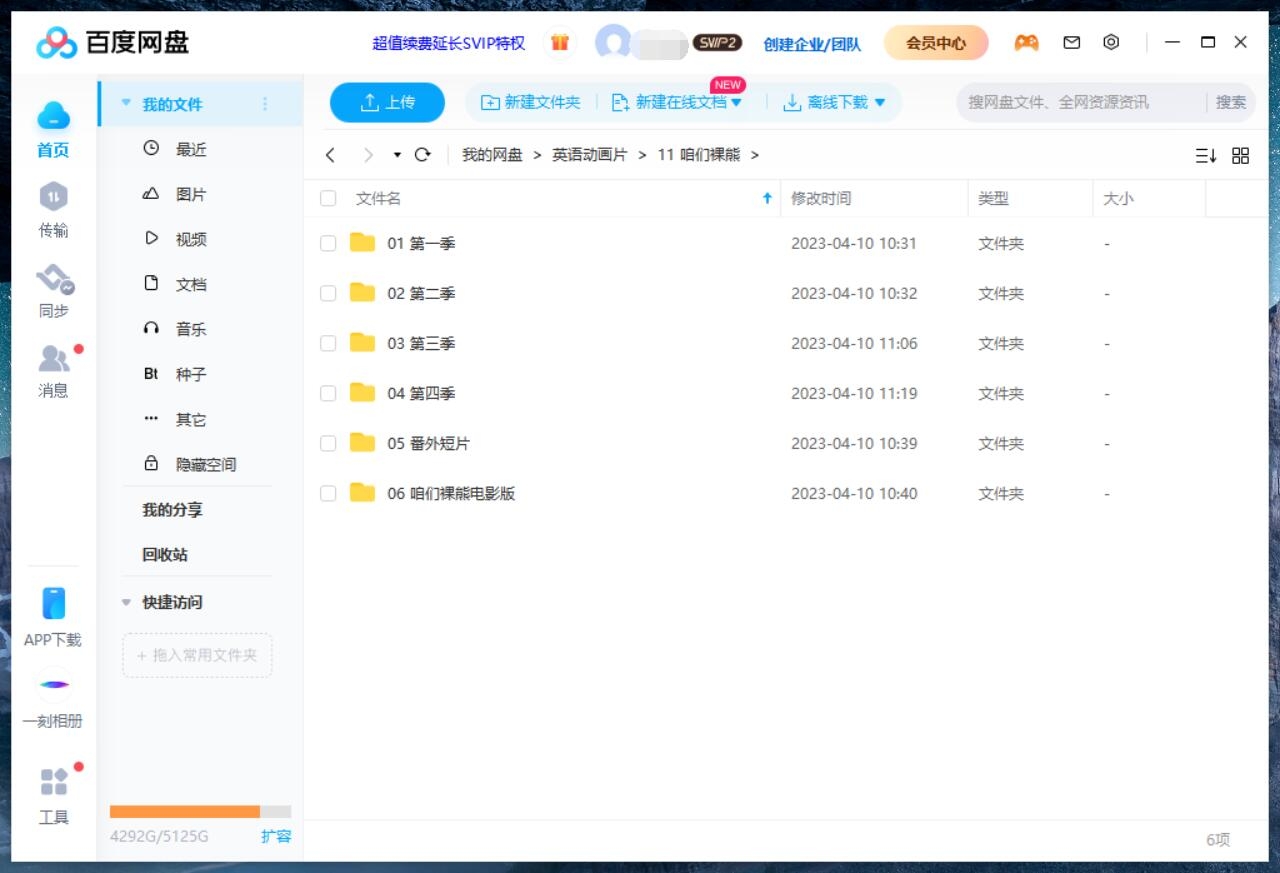Switch to grid view layout
Screen dimensions: 1280x873
(1240, 155)
